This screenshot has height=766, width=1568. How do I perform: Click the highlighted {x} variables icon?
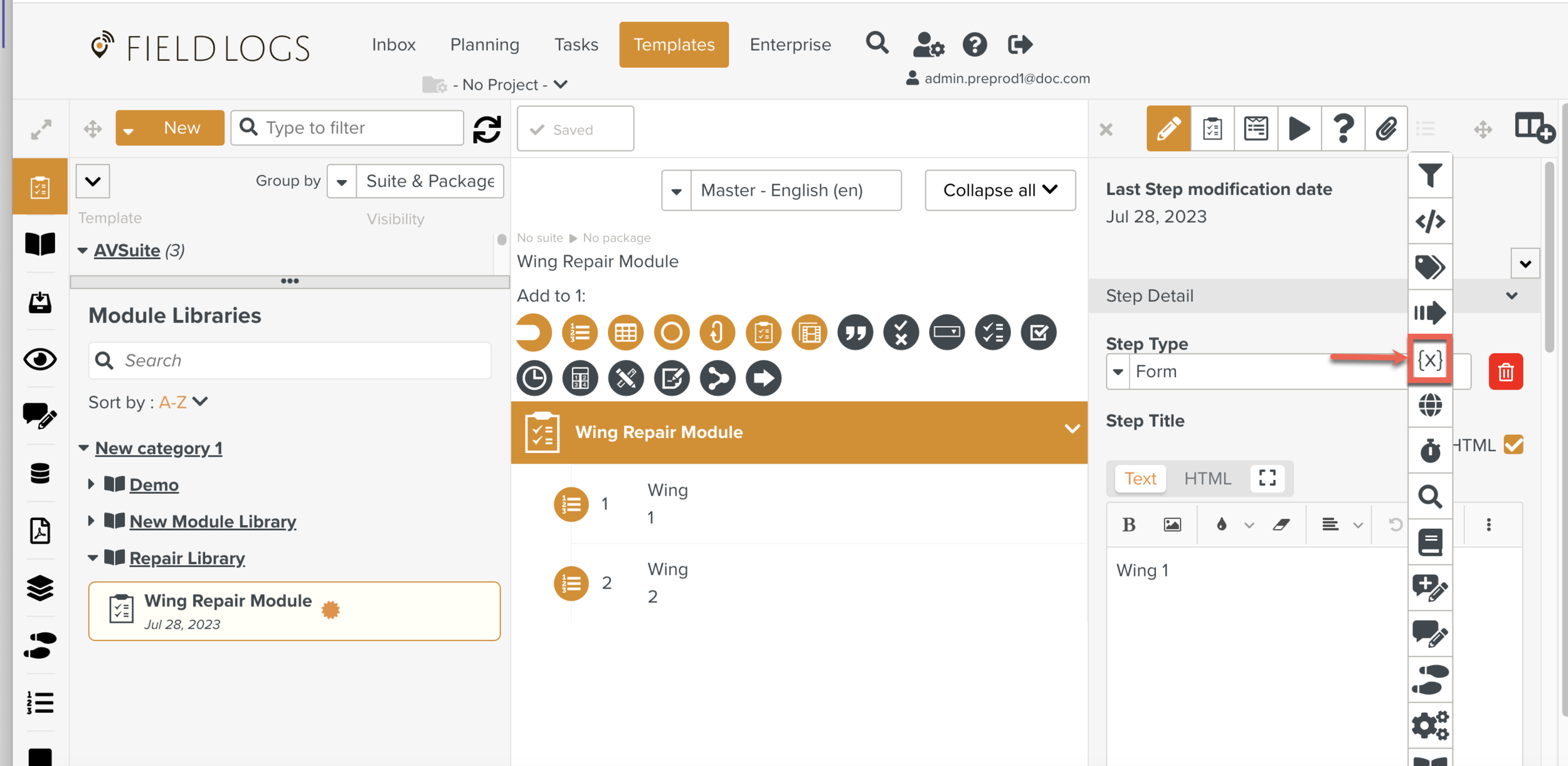pos(1429,359)
